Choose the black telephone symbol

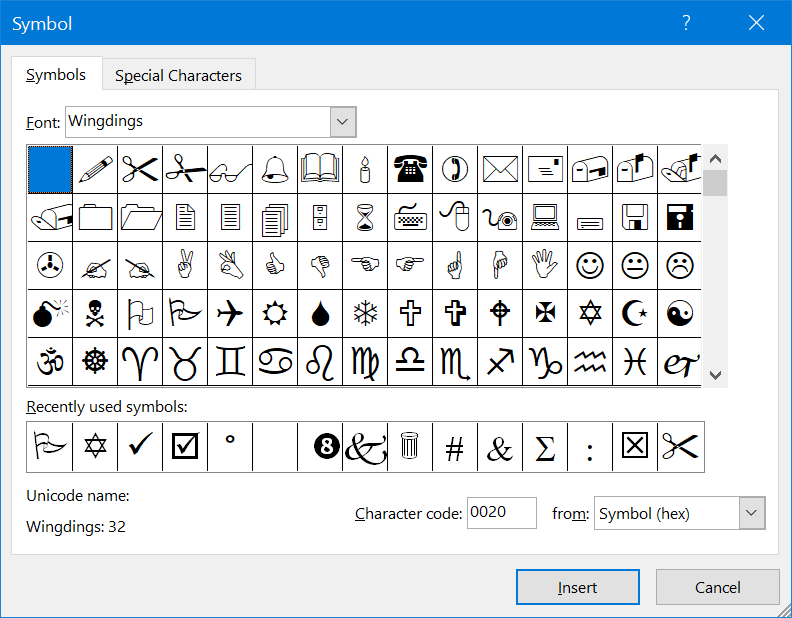pos(410,169)
